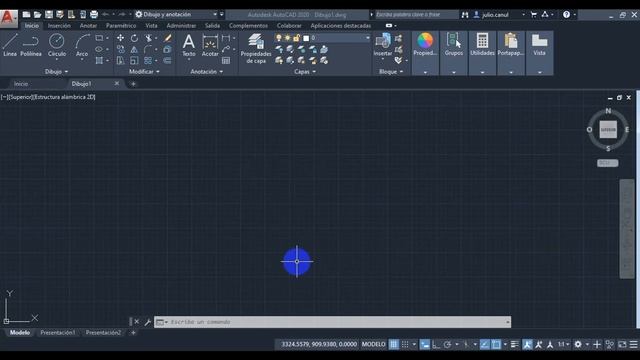The image size is (640, 360).
Task: Click the [Estructura alámbrica 2D] visual style label
Action: tap(64, 97)
